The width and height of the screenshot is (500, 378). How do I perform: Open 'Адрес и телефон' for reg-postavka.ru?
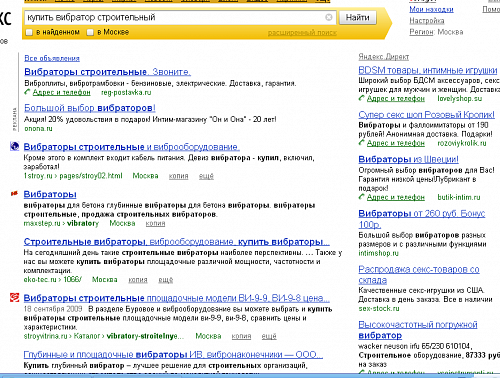[x=61, y=92]
